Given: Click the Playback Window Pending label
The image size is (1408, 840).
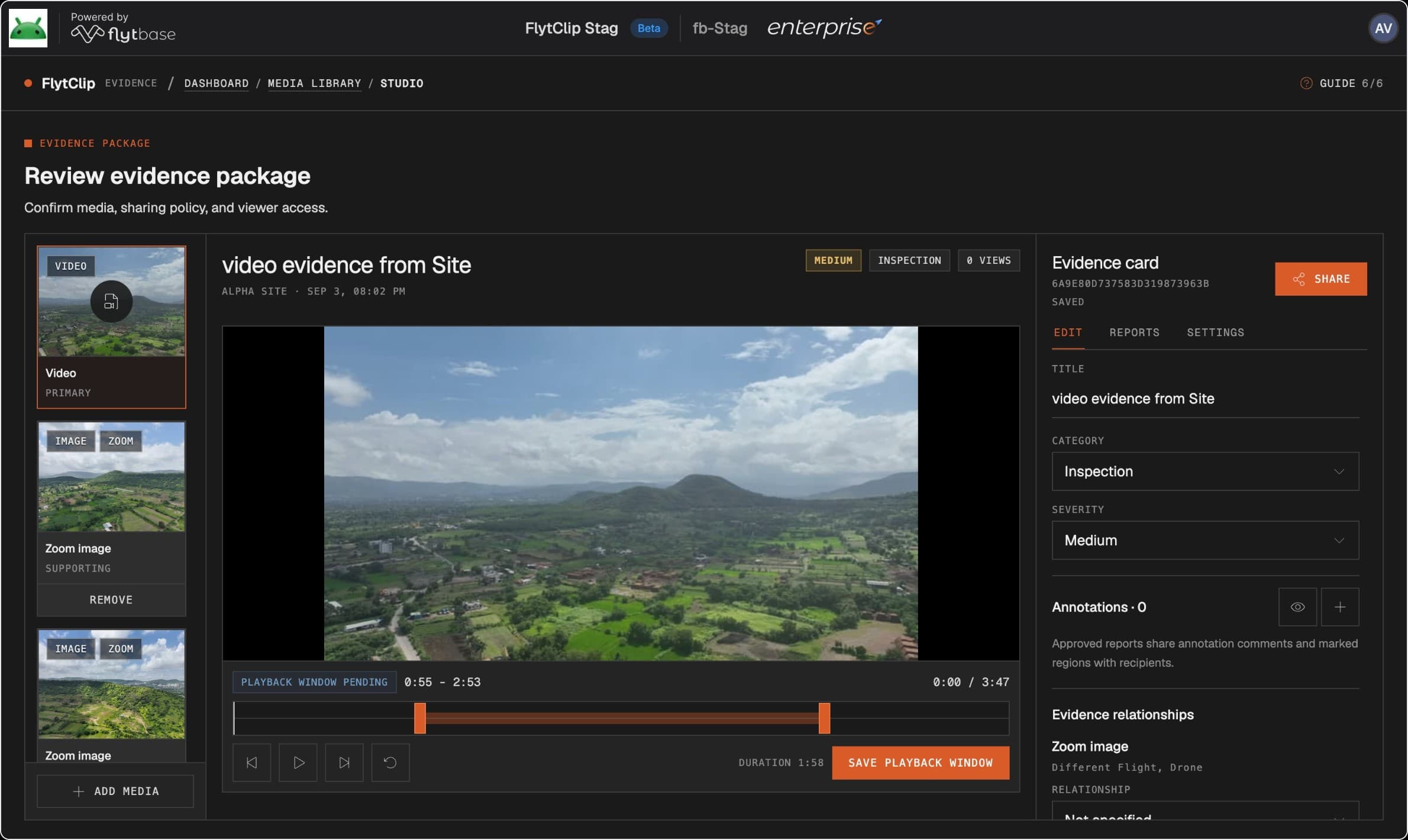Looking at the screenshot, I should click(x=314, y=682).
